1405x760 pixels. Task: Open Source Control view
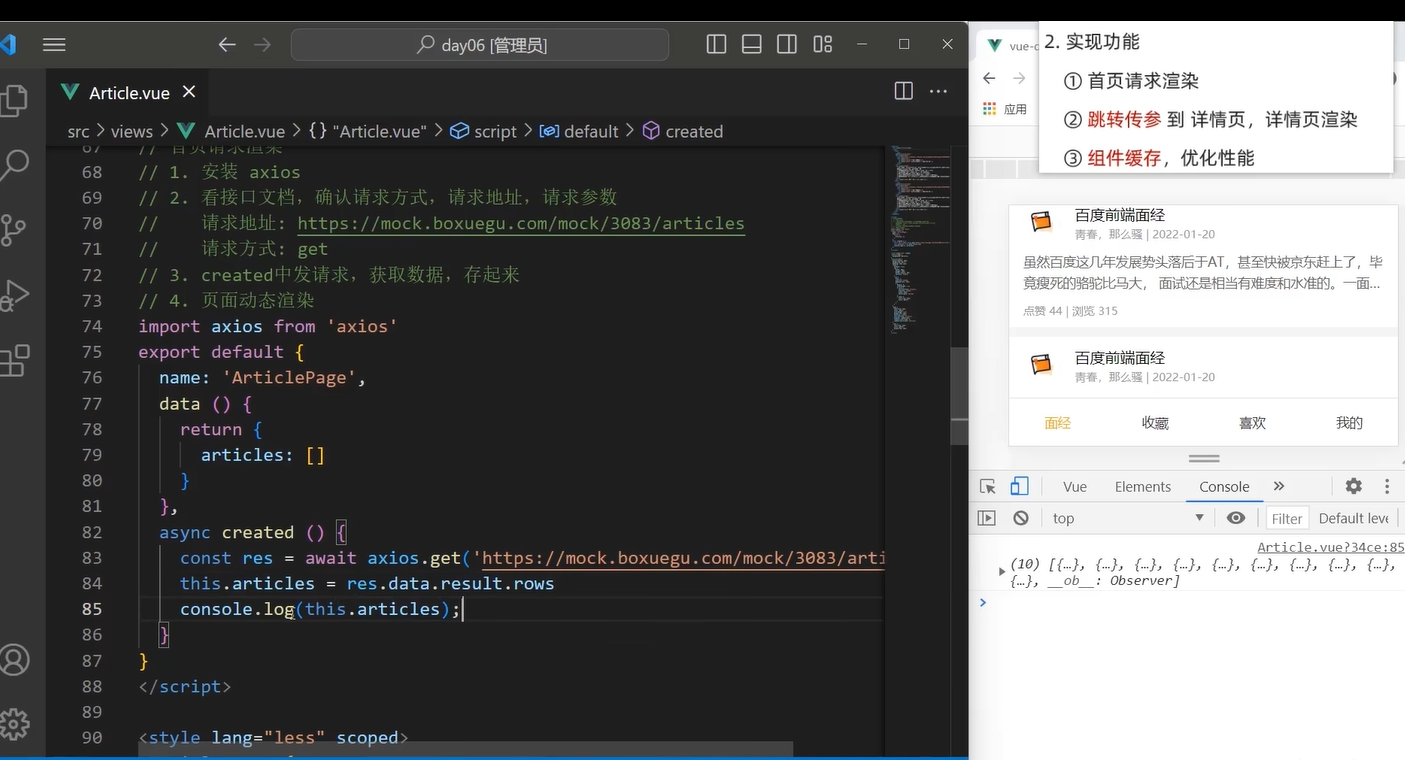click(14, 230)
